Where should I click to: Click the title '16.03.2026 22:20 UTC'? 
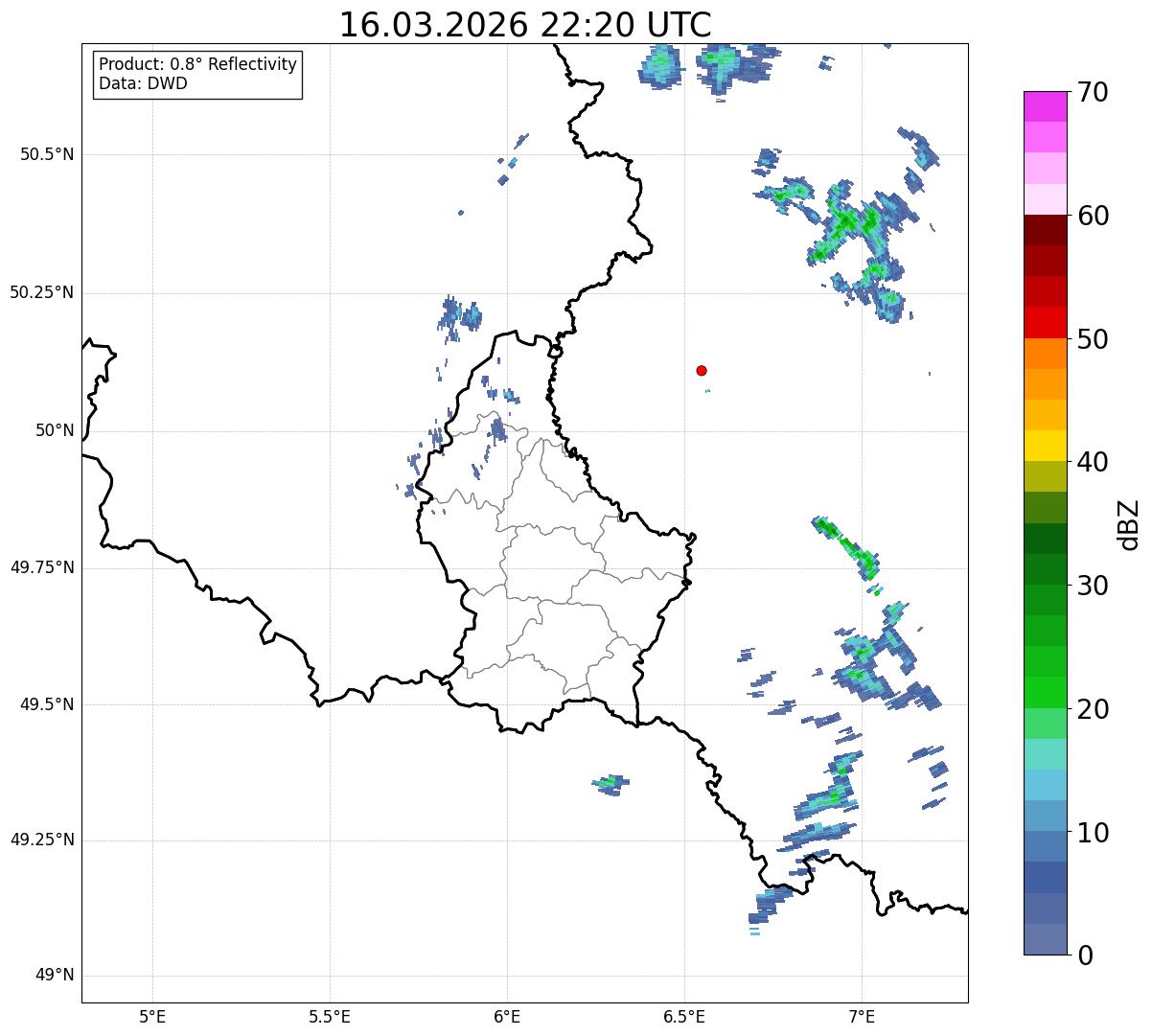point(525,25)
